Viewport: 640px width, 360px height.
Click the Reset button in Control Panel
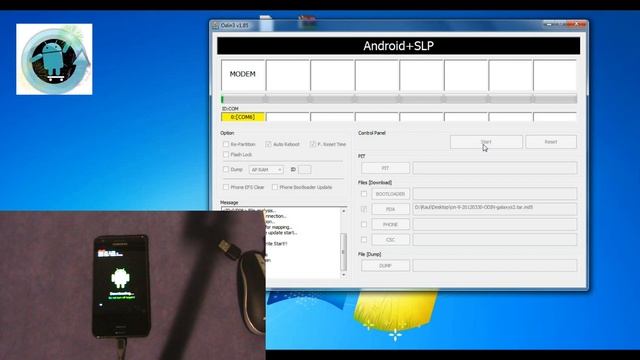[x=551, y=142]
